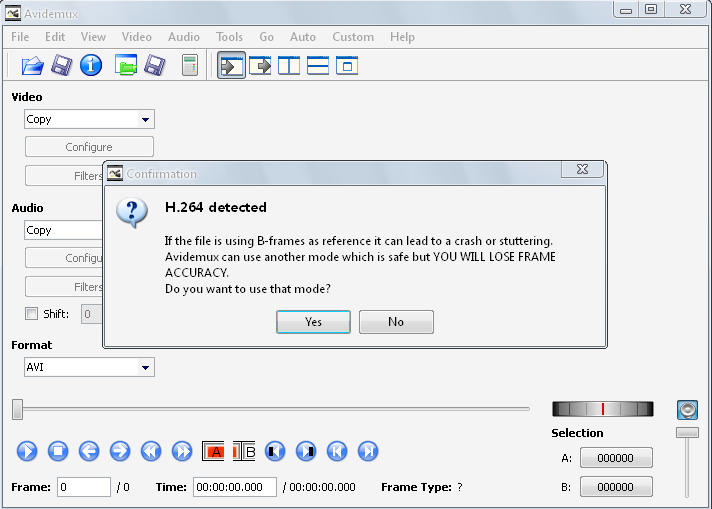Select the input display mode icon

232,66
